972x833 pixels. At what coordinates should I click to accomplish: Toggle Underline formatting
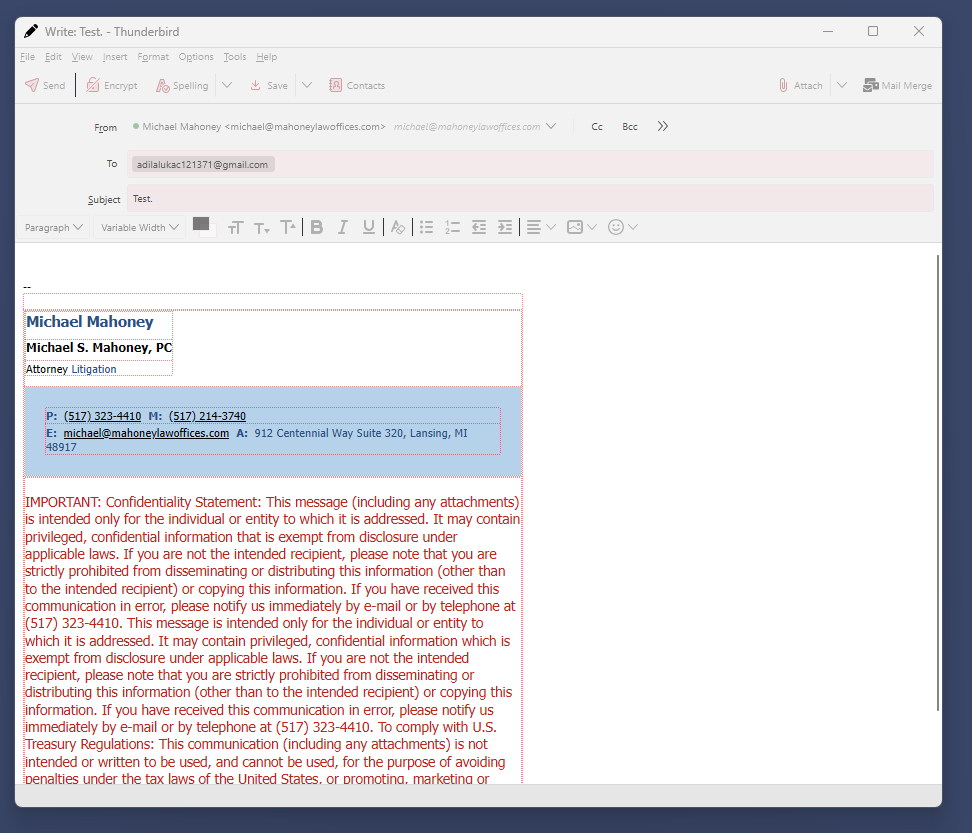click(x=368, y=227)
